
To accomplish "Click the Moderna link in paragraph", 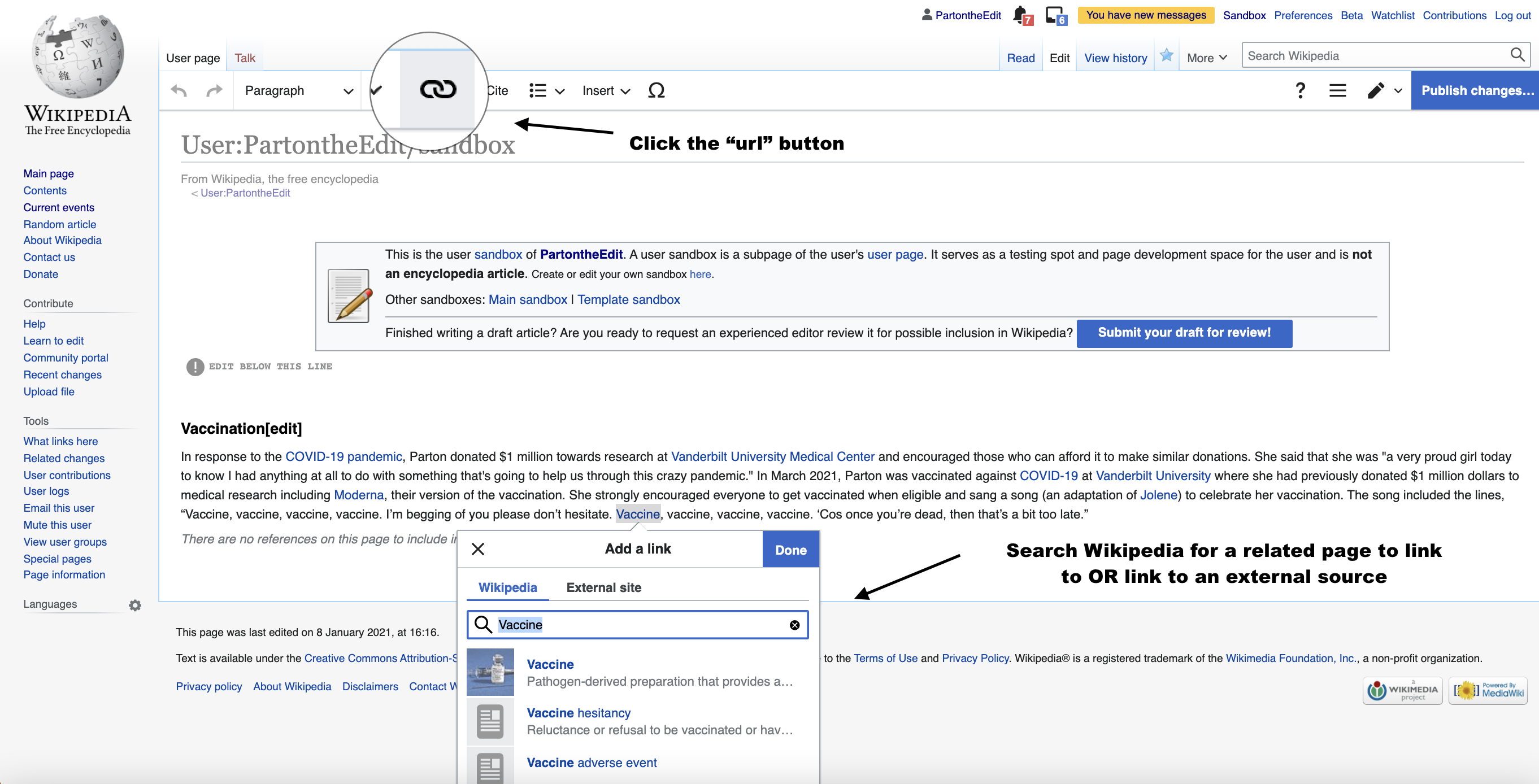I will 358,495.
